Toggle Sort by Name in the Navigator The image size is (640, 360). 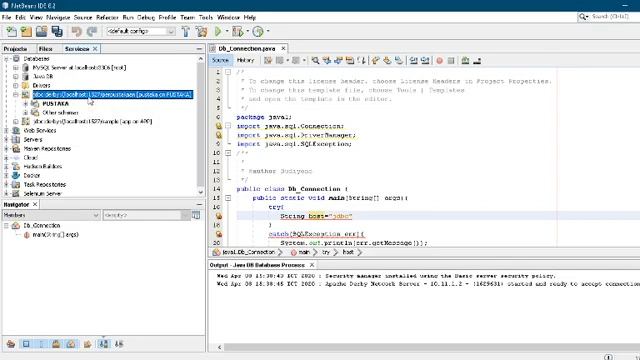[x=104, y=344]
